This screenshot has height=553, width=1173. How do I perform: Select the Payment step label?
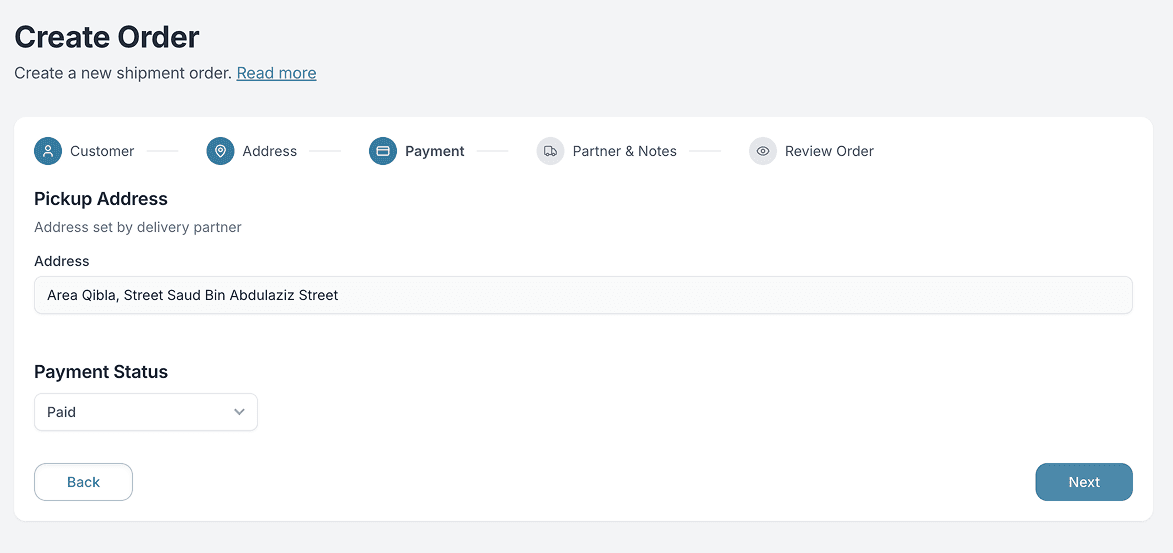(434, 151)
